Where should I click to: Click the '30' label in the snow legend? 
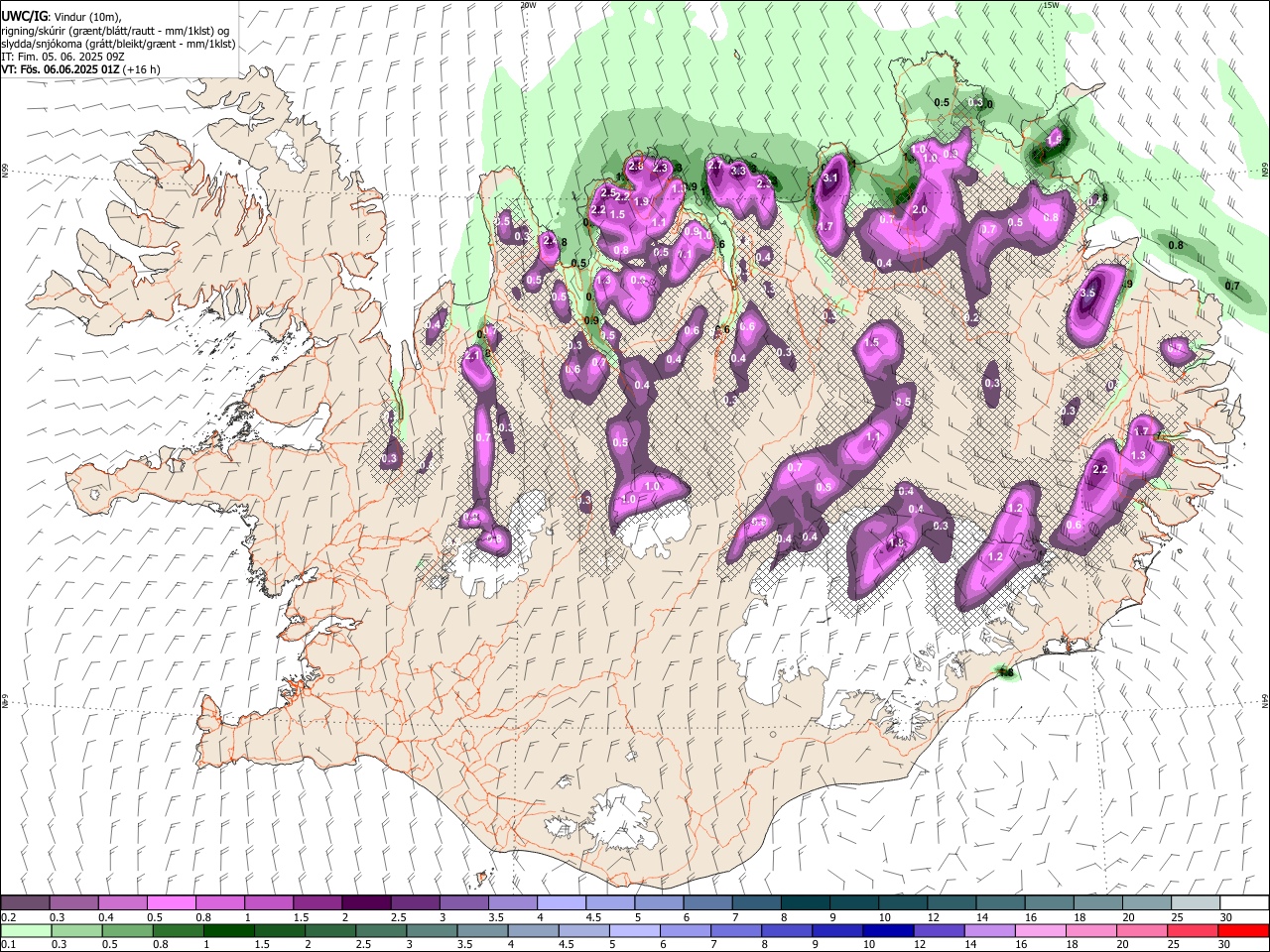click(x=1226, y=917)
